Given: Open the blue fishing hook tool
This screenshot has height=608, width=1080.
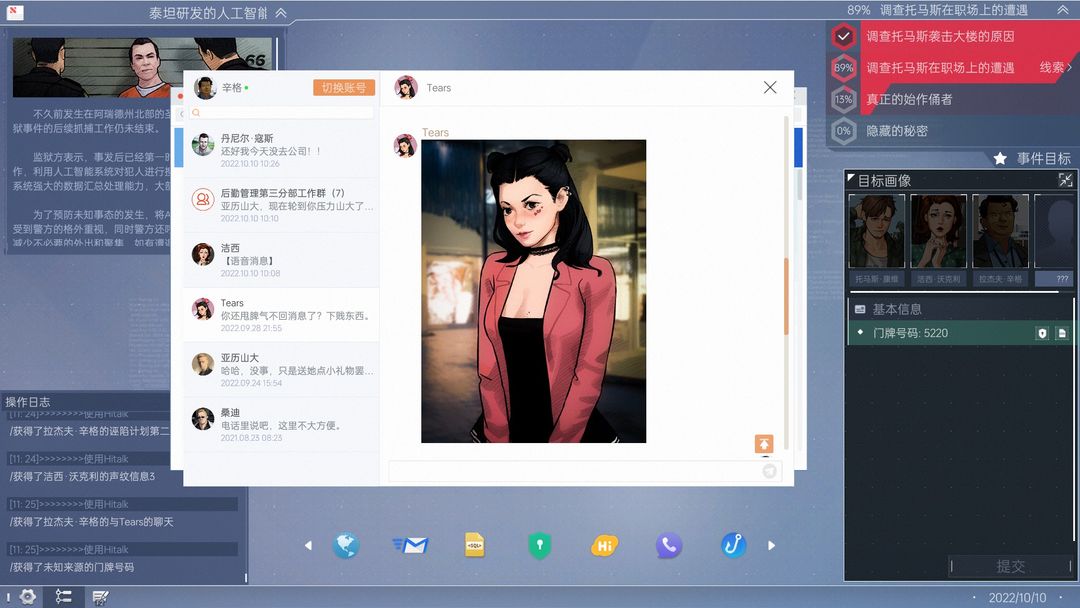Looking at the screenshot, I should 734,545.
